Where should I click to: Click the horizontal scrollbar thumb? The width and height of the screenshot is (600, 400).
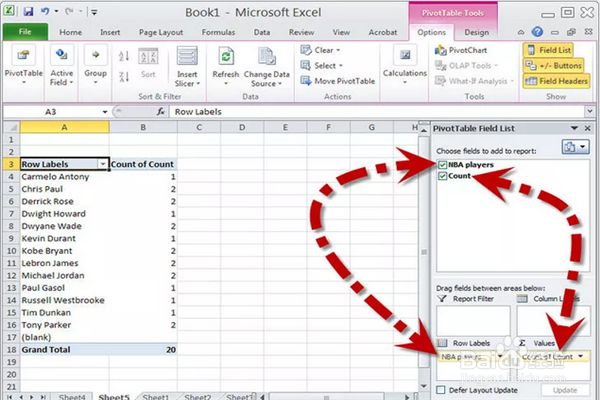pyautogui.click(x=326, y=397)
